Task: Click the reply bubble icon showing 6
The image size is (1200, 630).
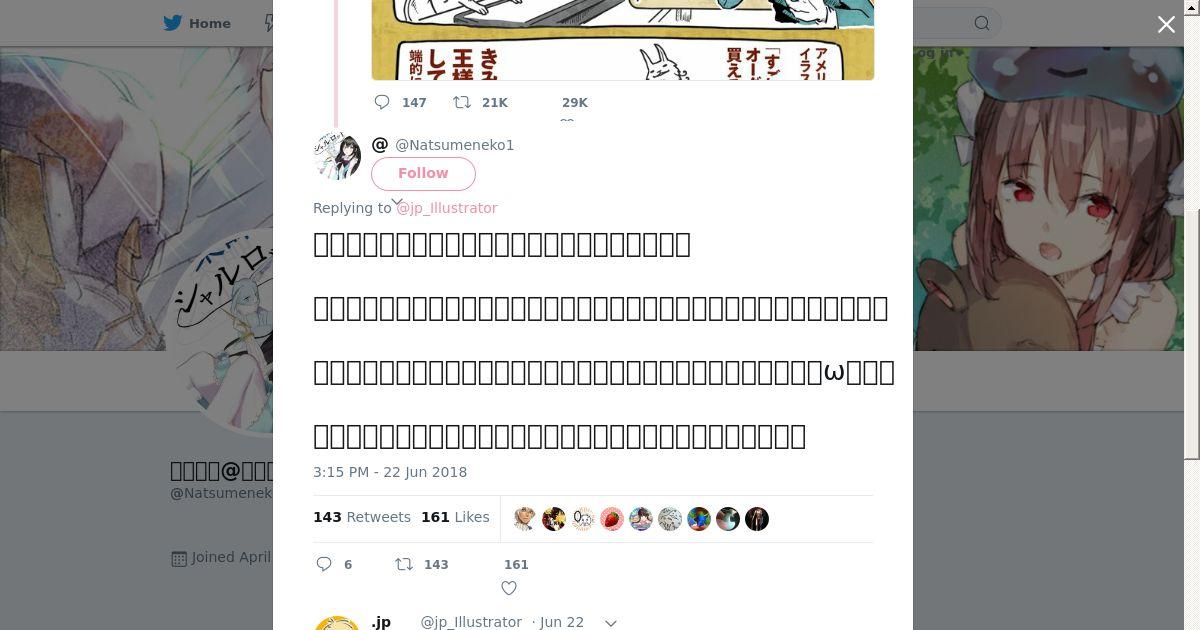Action: click(x=324, y=564)
